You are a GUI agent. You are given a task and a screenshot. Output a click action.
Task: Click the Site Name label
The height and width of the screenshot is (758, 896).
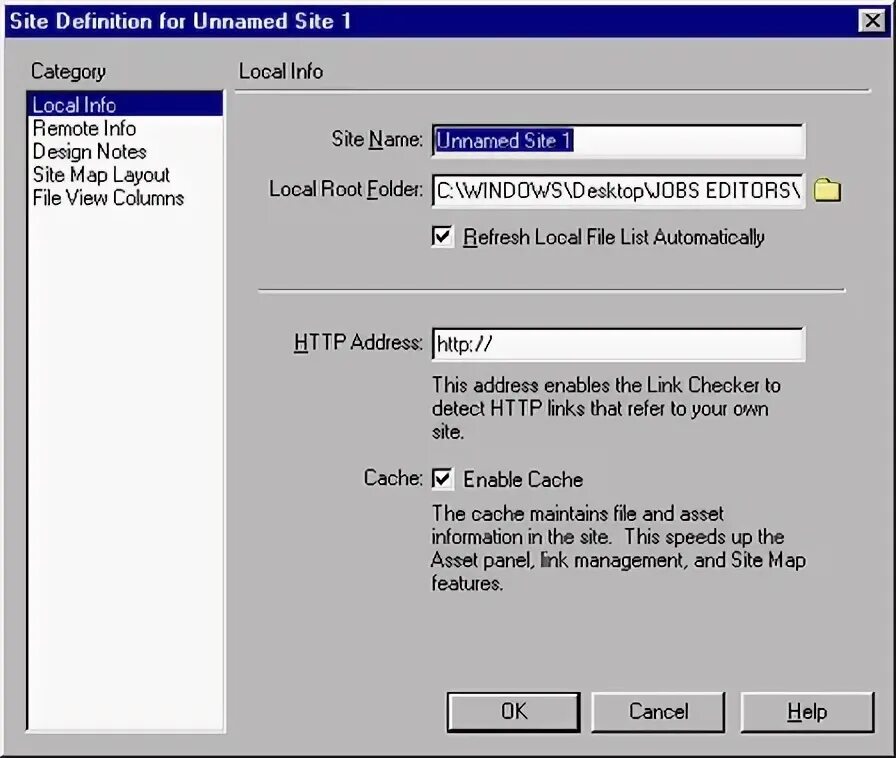(x=377, y=139)
